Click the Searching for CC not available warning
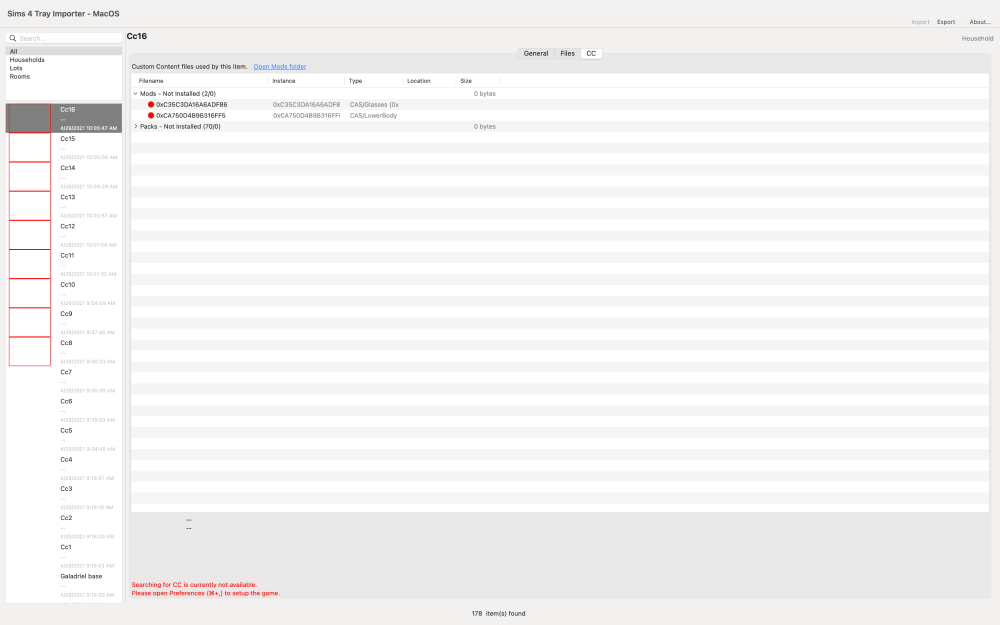Viewport: 1000px width, 625px height. coord(194,585)
